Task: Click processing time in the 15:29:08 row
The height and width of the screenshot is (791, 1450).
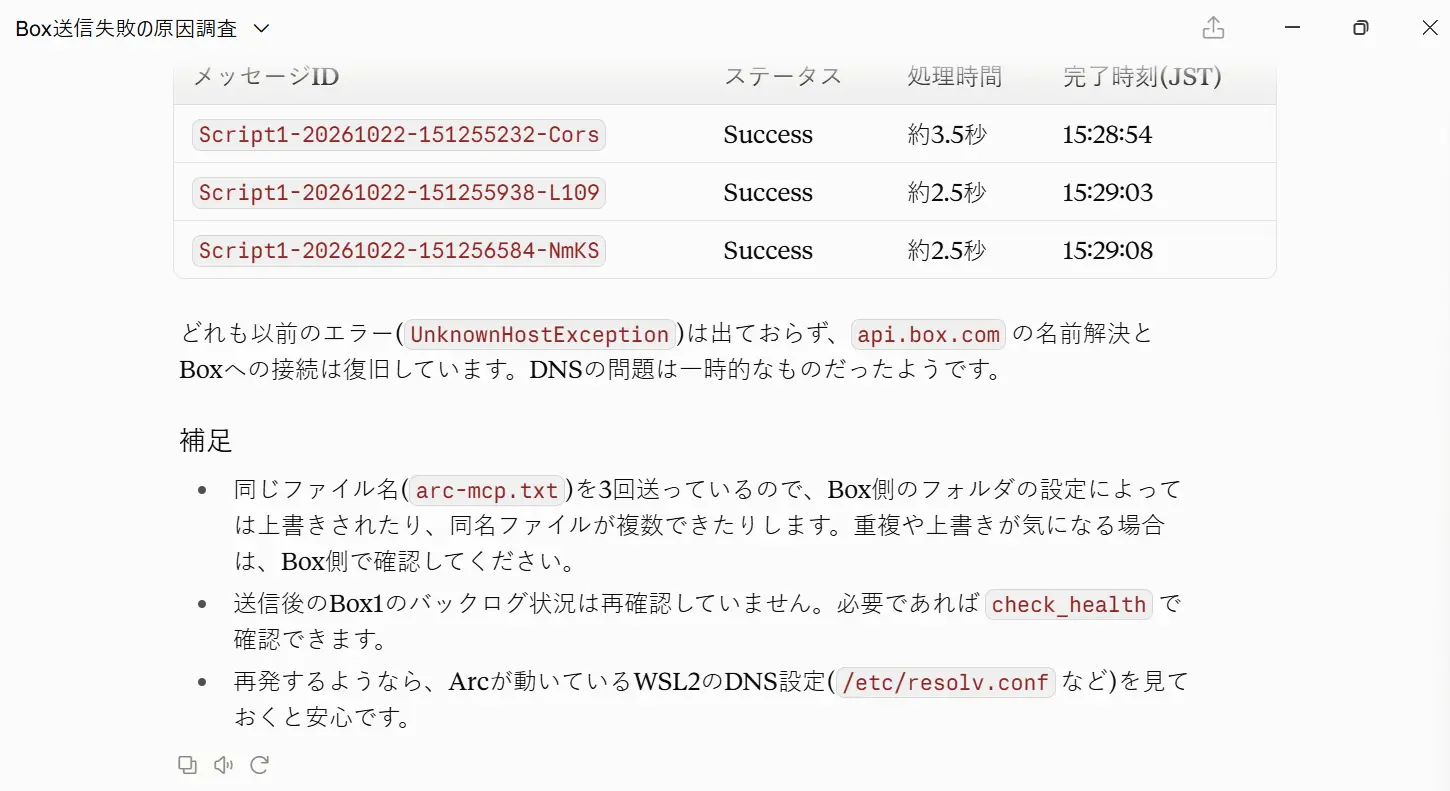Action: pos(947,250)
